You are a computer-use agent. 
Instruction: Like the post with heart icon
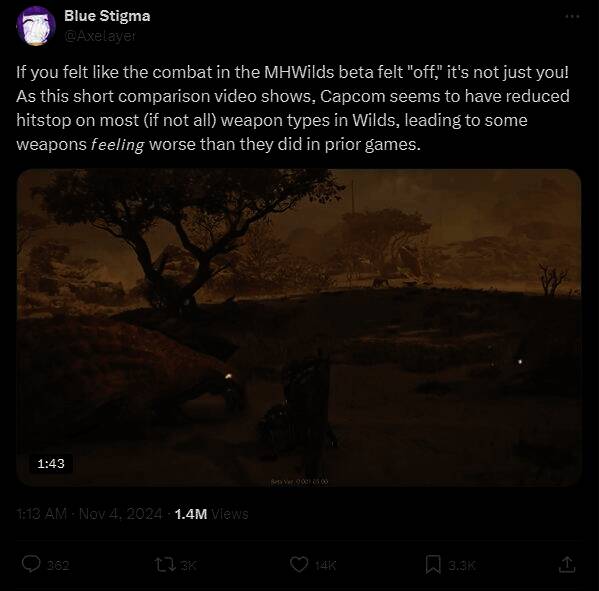pyautogui.click(x=299, y=564)
